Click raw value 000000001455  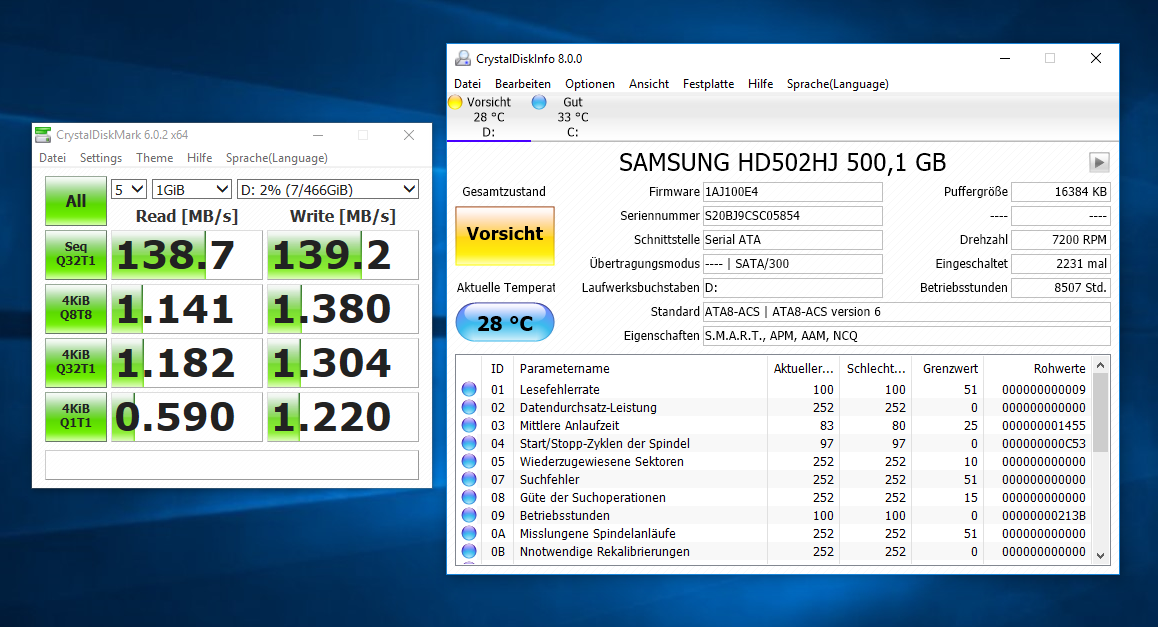pos(1044,425)
